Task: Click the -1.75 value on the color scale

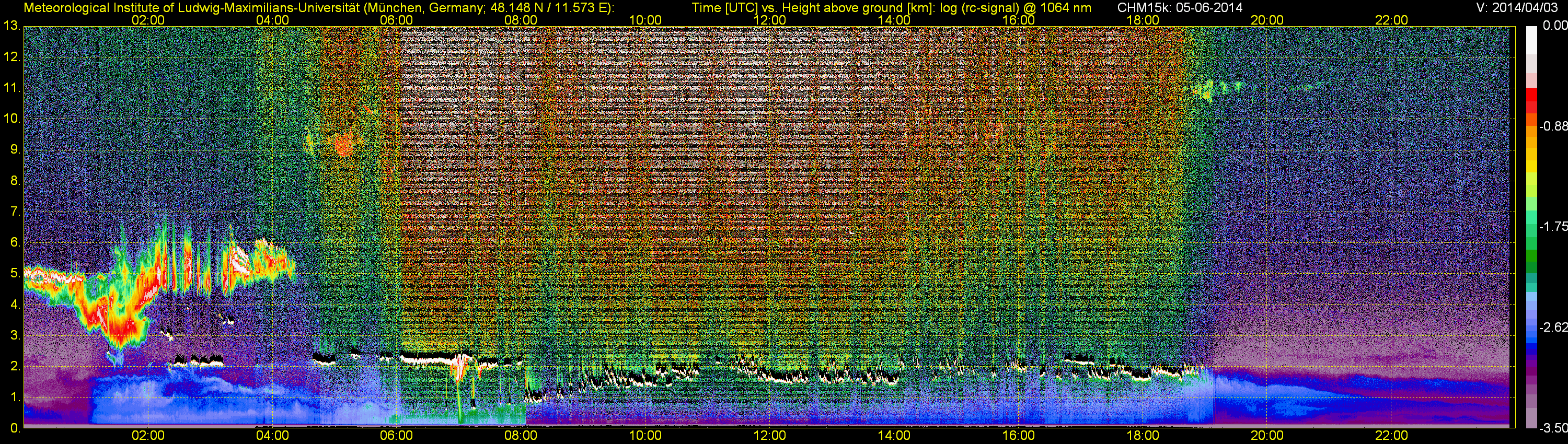Action: pos(1553,227)
